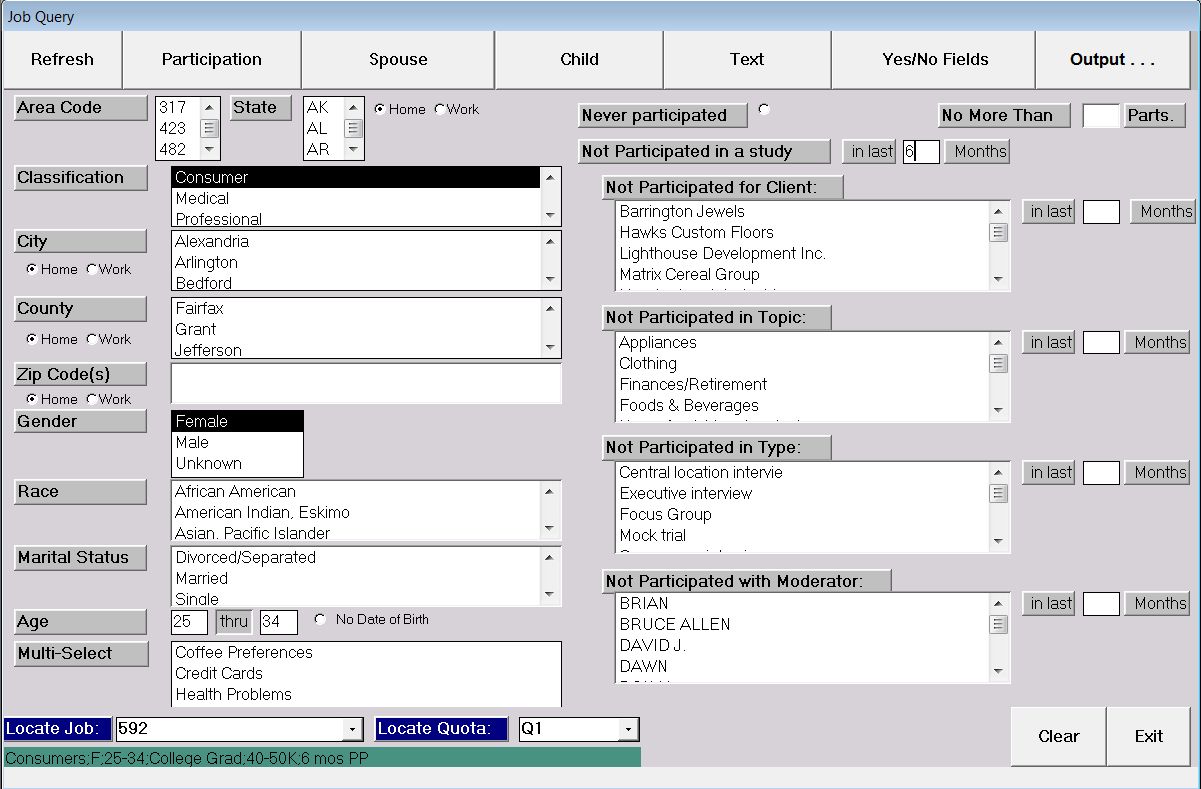Click the Exit button

[1149, 736]
